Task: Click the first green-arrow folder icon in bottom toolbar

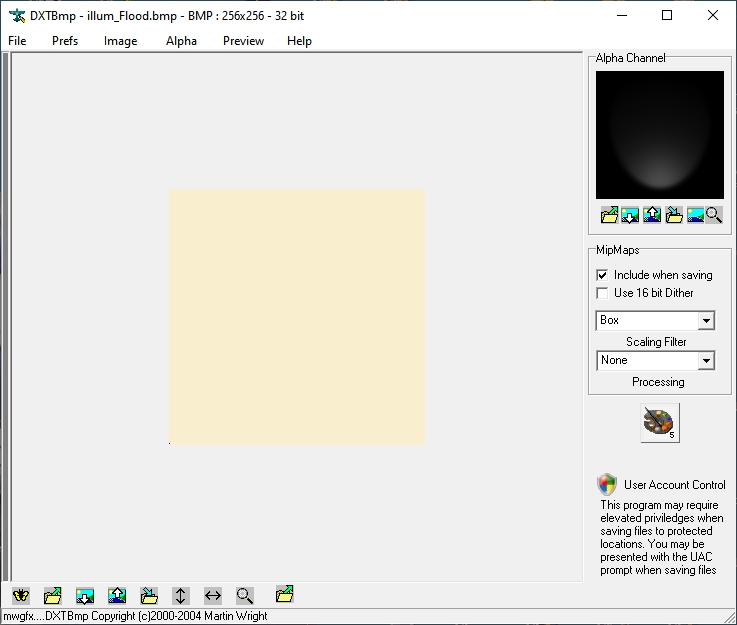Action: (x=53, y=596)
